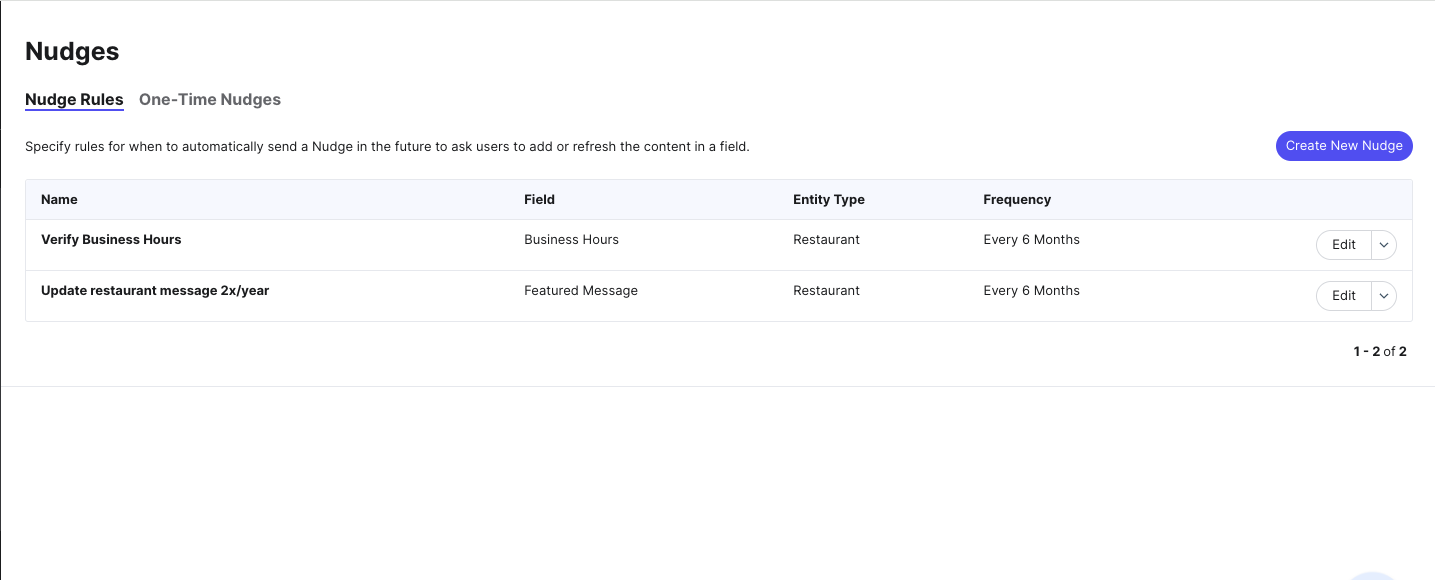
Task: Click the Entity Type column header
Action: click(x=828, y=200)
